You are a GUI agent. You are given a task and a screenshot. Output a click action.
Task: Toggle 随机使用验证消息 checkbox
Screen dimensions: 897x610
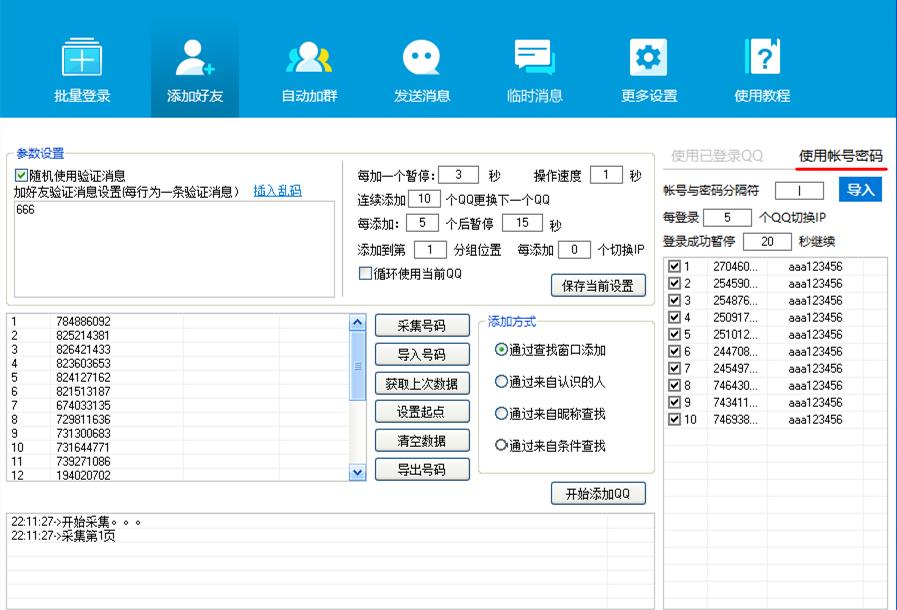point(22,175)
